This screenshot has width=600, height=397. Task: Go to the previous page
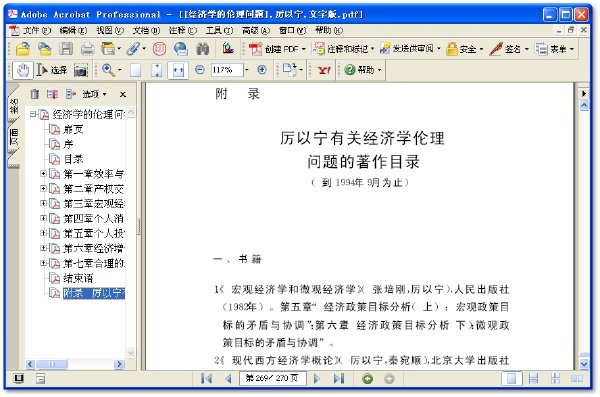click(x=228, y=379)
